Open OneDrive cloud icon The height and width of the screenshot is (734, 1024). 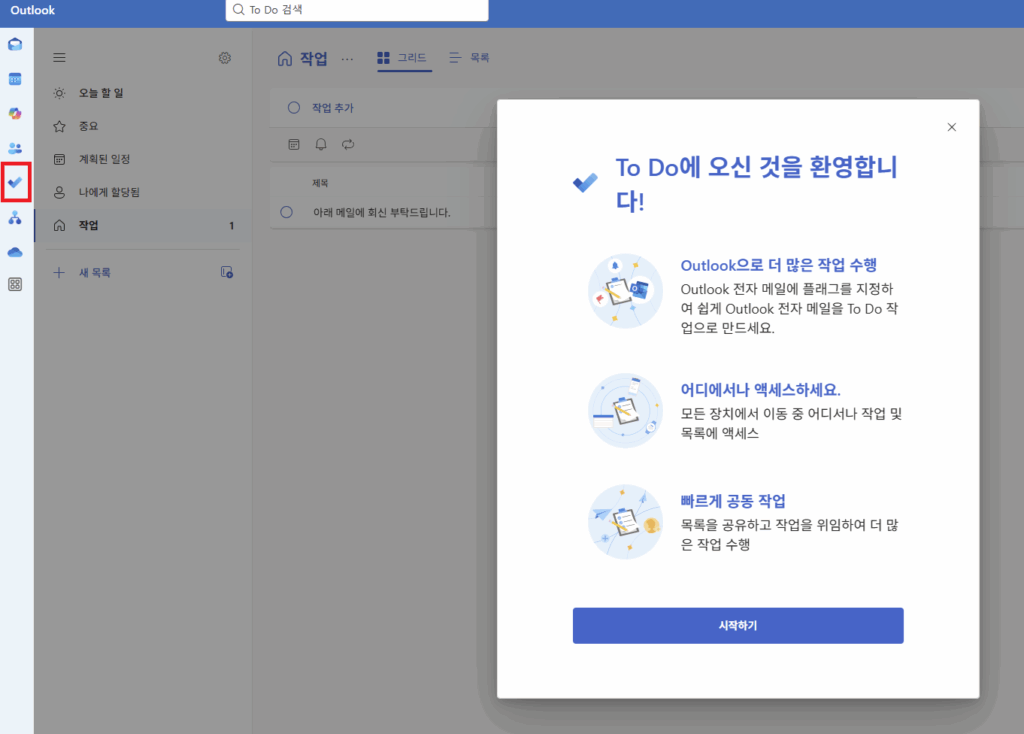pyautogui.click(x=15, y=251)
